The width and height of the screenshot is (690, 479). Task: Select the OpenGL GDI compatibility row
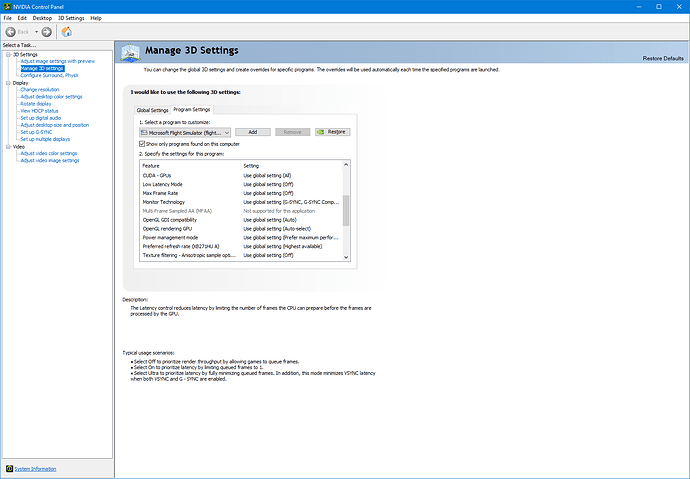point(241,219)
